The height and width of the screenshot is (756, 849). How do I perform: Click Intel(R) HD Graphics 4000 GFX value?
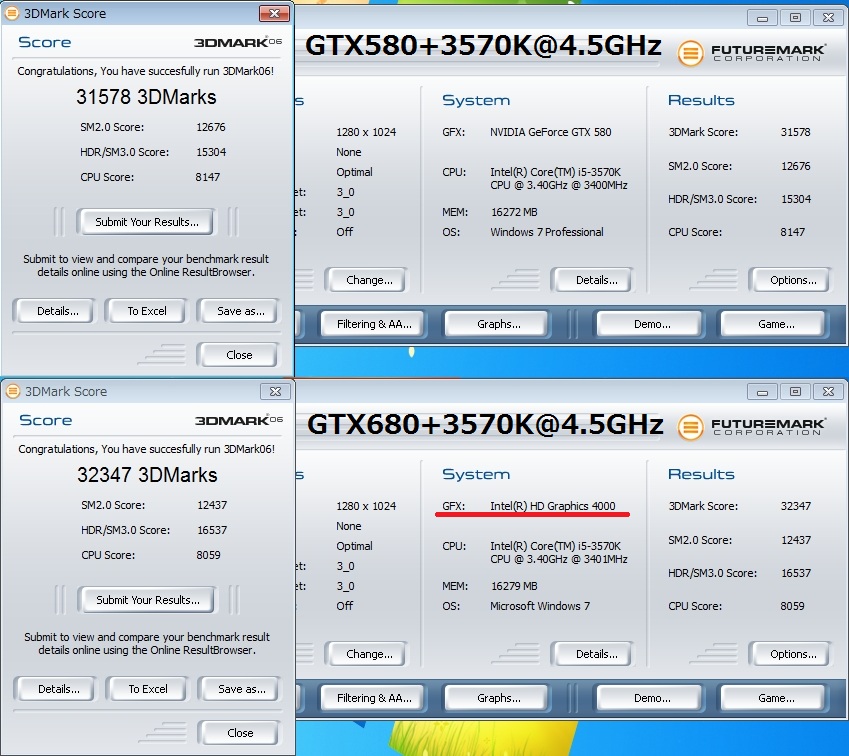[553, 506]
